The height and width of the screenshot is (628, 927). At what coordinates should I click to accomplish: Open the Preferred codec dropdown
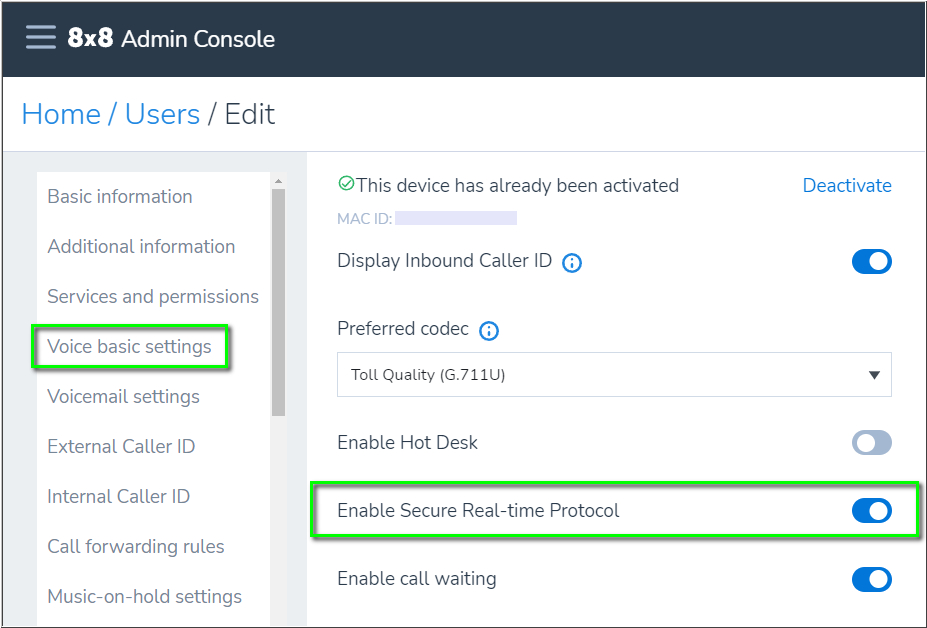(613, 375)
